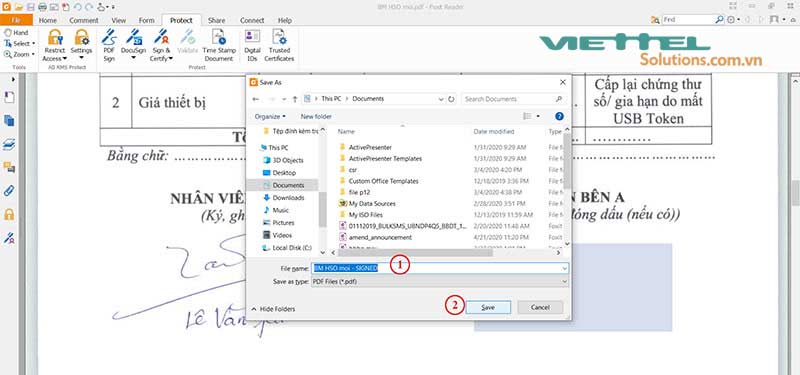Open the File menu tab

coord(16,20)
